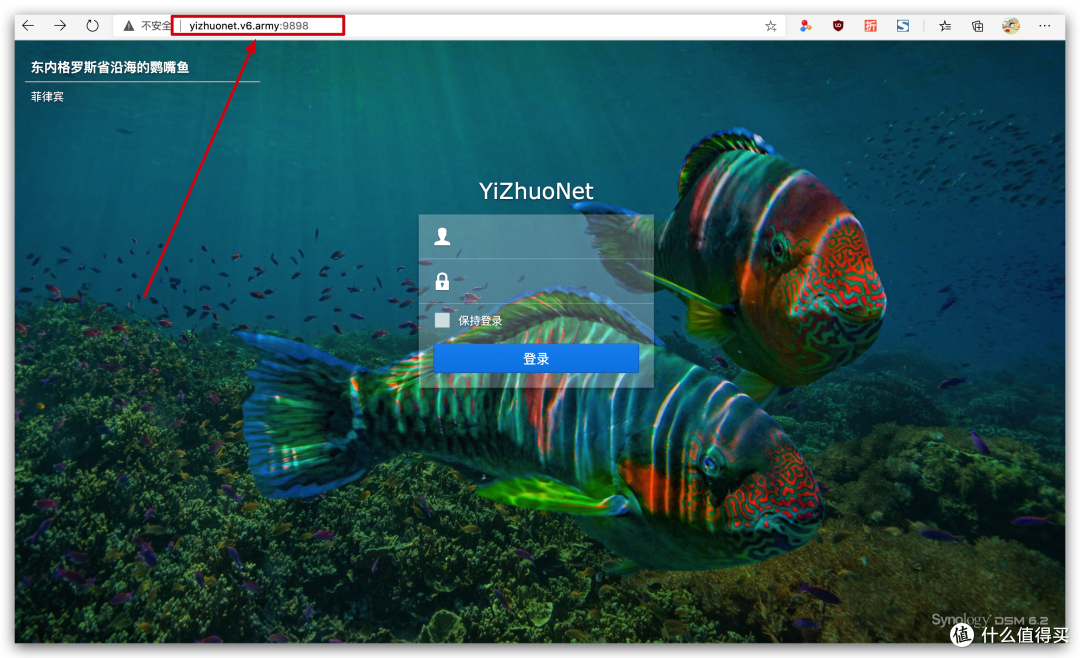The height and width of the screenshot is (658, 1080).
Task: Open the collections icon
Action: [x=977, y=26]
